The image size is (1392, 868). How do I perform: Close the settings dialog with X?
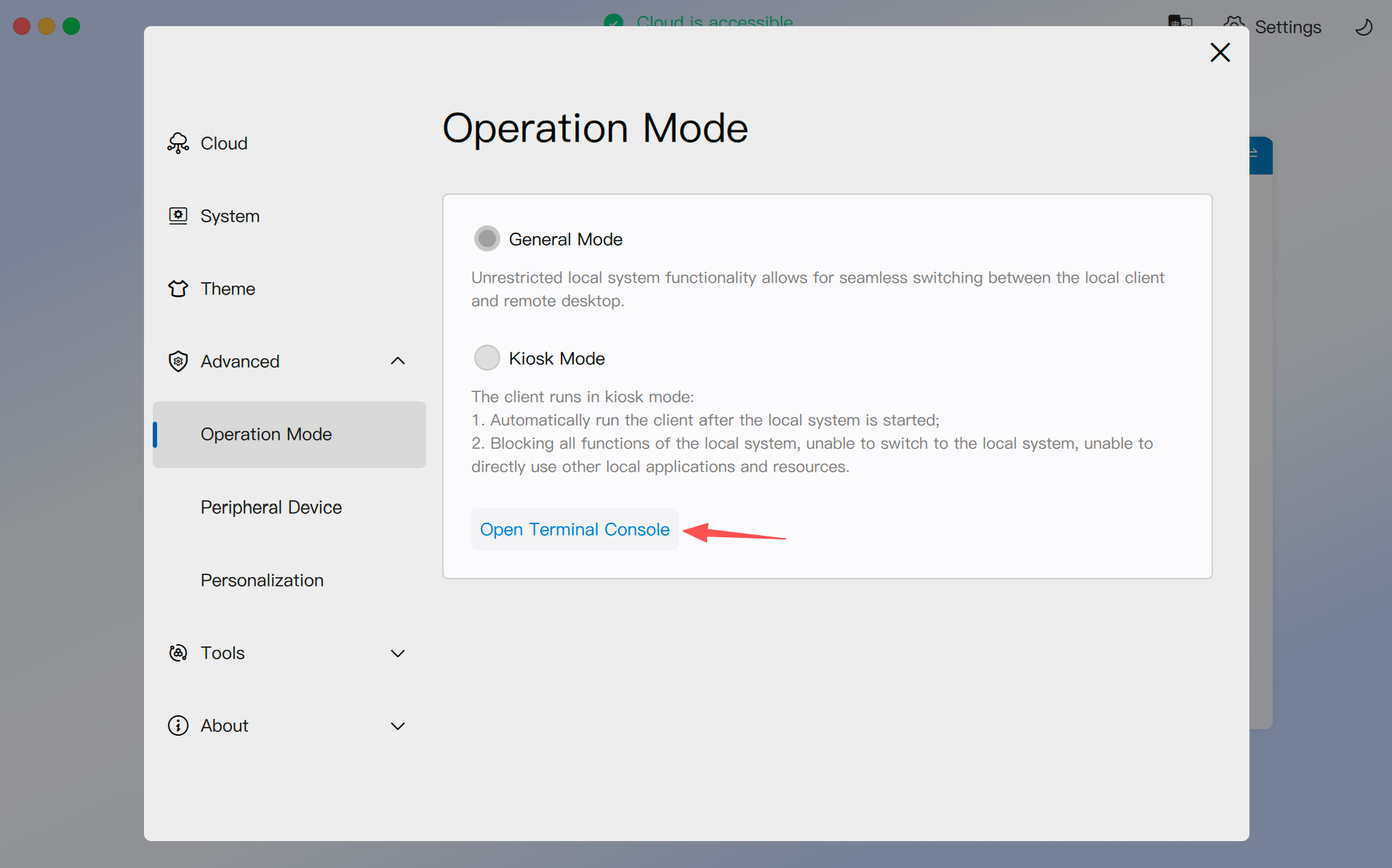pyautogui.click(x=1220, y=52)
